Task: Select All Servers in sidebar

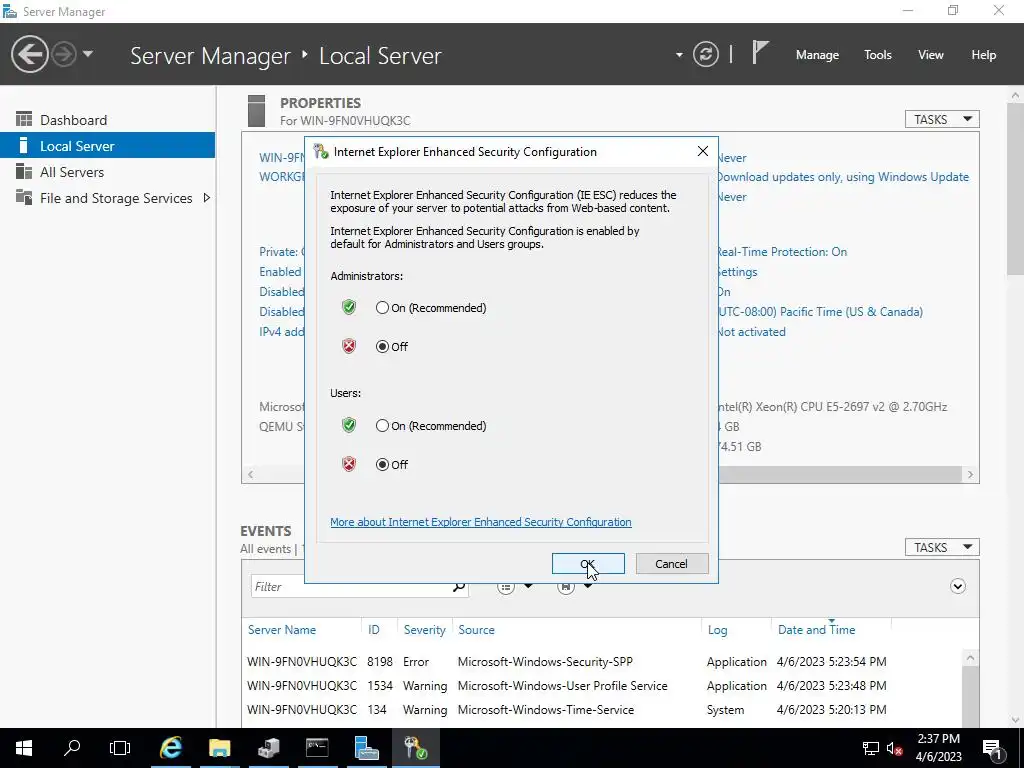Action: coord(108,172)
